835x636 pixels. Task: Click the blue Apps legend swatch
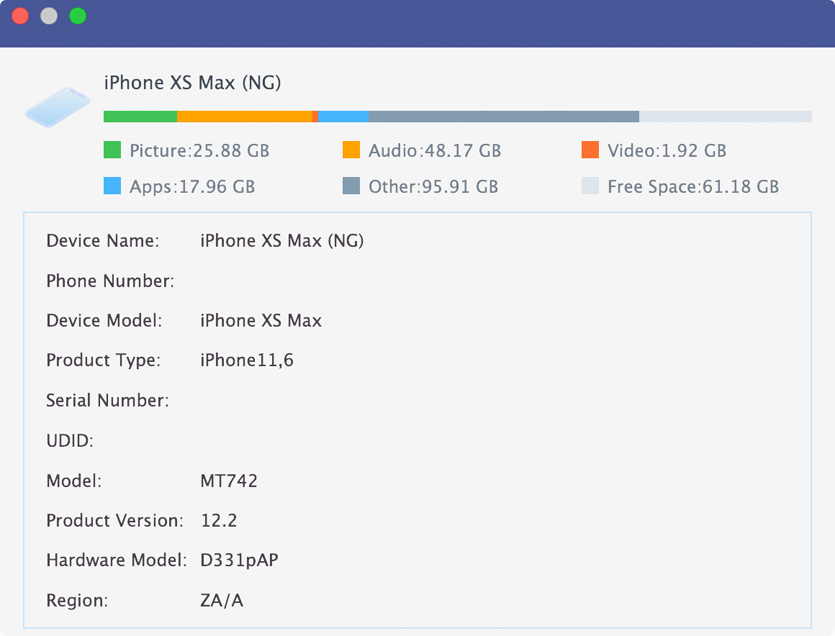click(112, 186)
